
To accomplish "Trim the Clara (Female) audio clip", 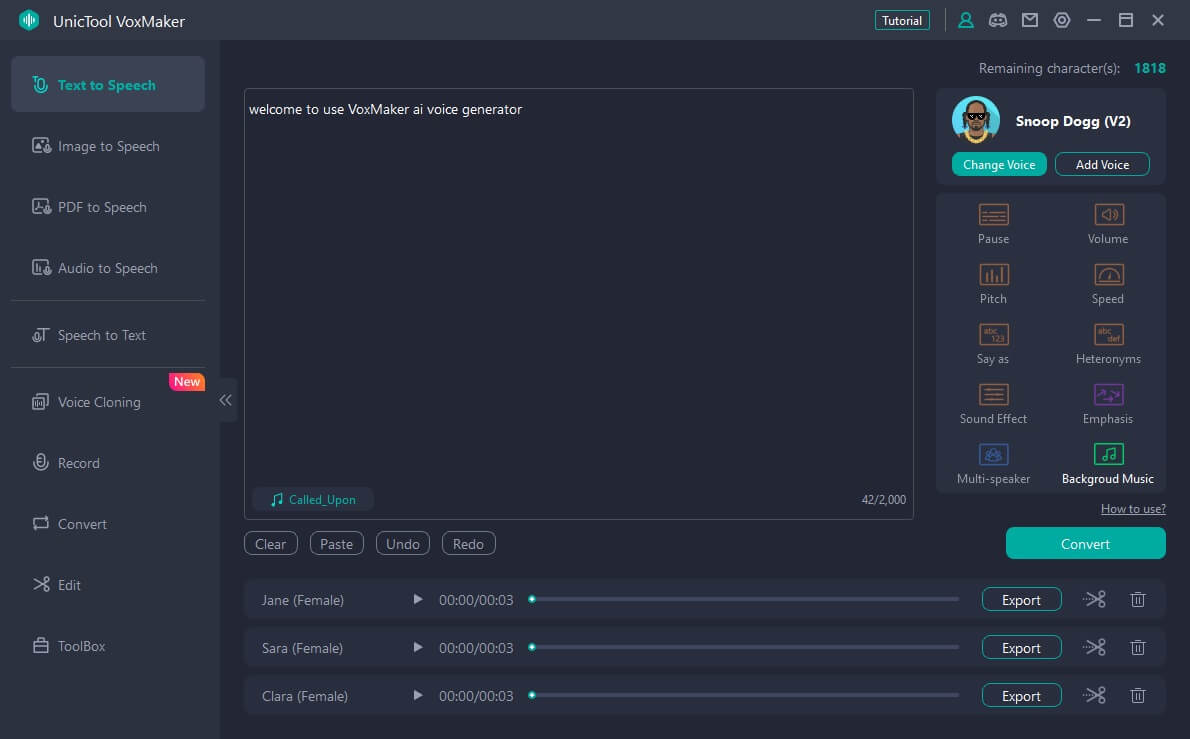I will [x=1094, y=695].
